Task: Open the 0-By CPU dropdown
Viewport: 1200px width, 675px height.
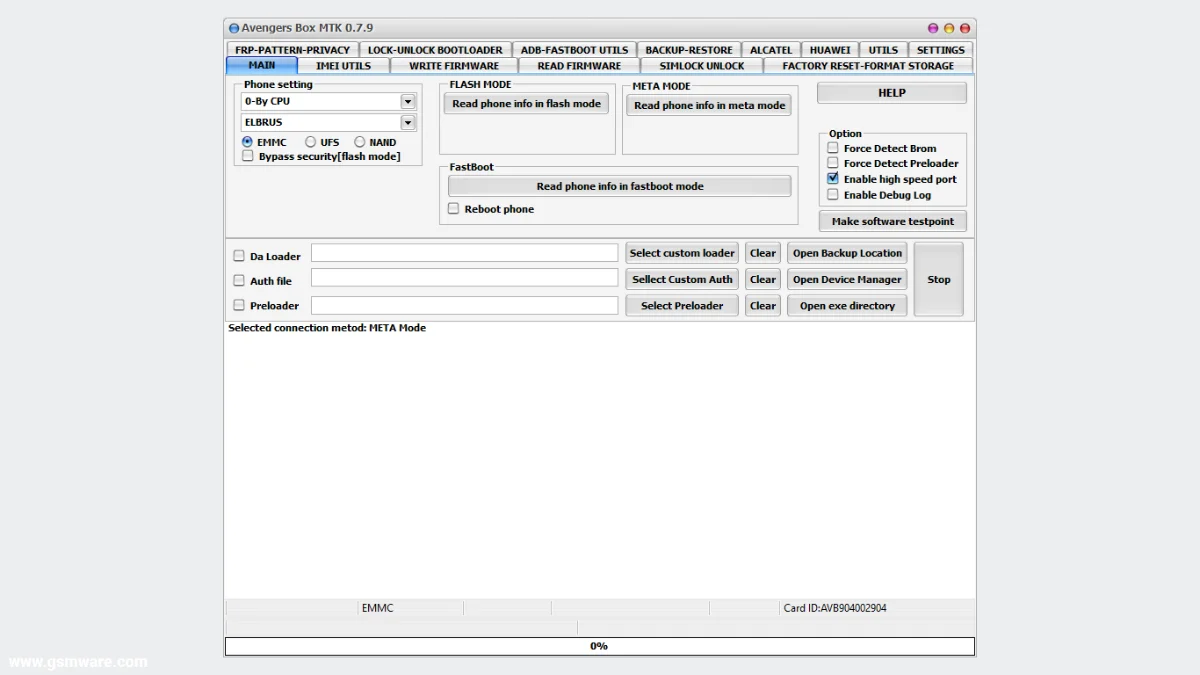Action: pyautogui.click(x=408, y=101)
